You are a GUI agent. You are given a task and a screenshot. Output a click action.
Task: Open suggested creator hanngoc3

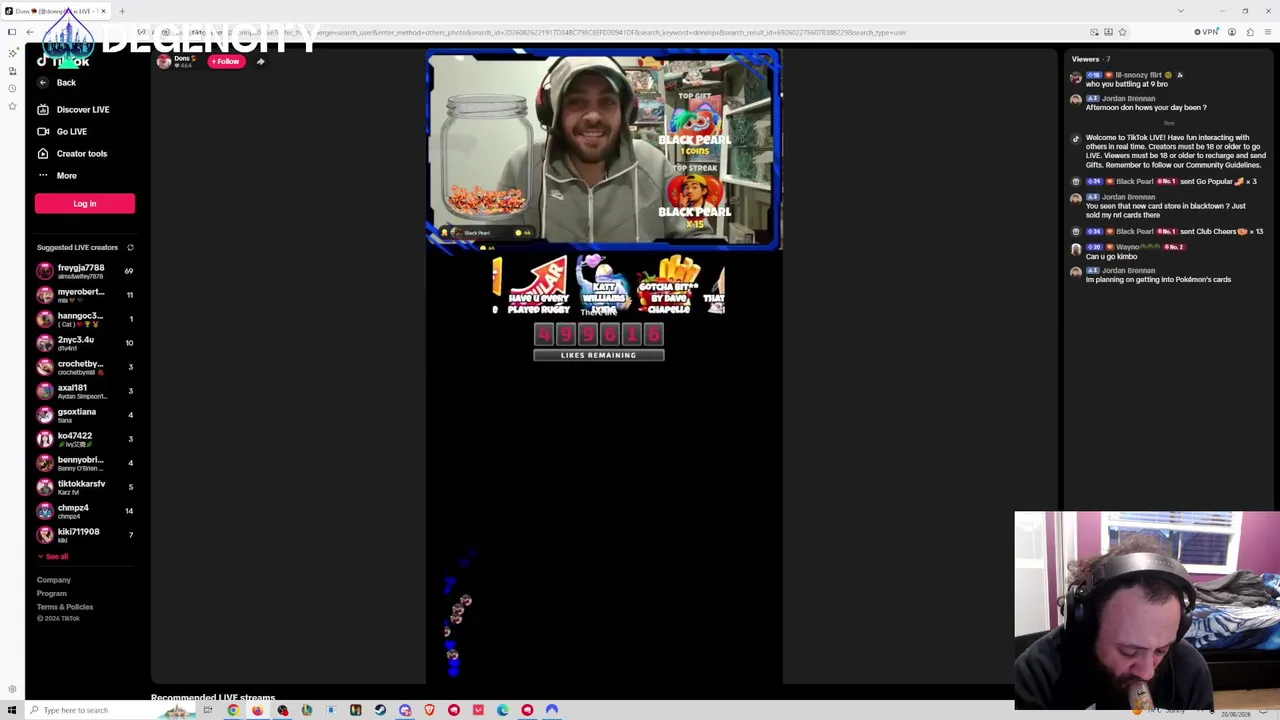[85, 319]
